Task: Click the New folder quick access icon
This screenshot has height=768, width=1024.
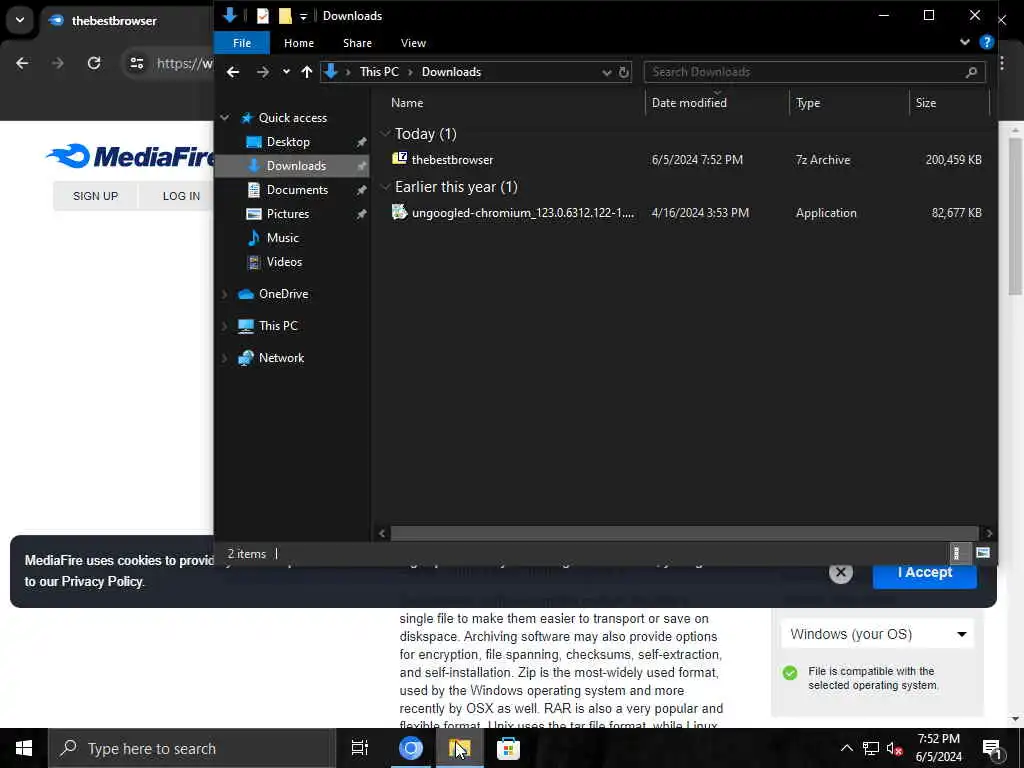Action: [285, 15]
